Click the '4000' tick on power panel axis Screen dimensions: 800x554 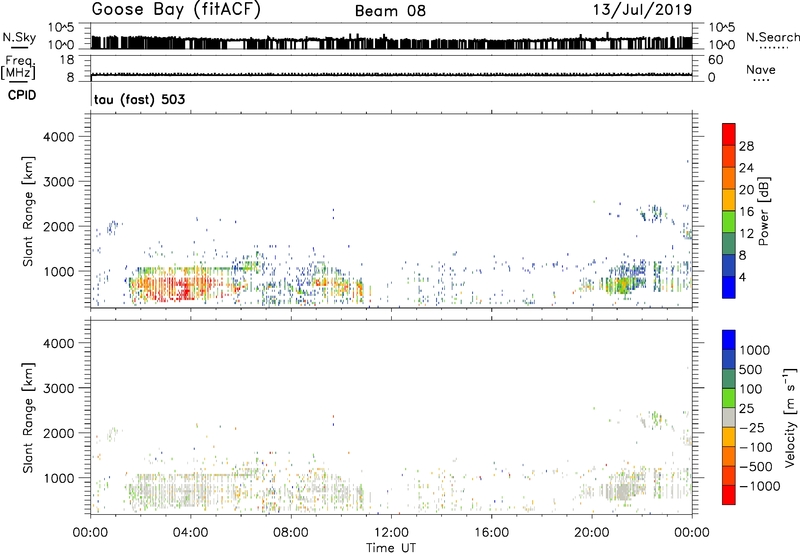pyautogui.click(x=59, y=137)
